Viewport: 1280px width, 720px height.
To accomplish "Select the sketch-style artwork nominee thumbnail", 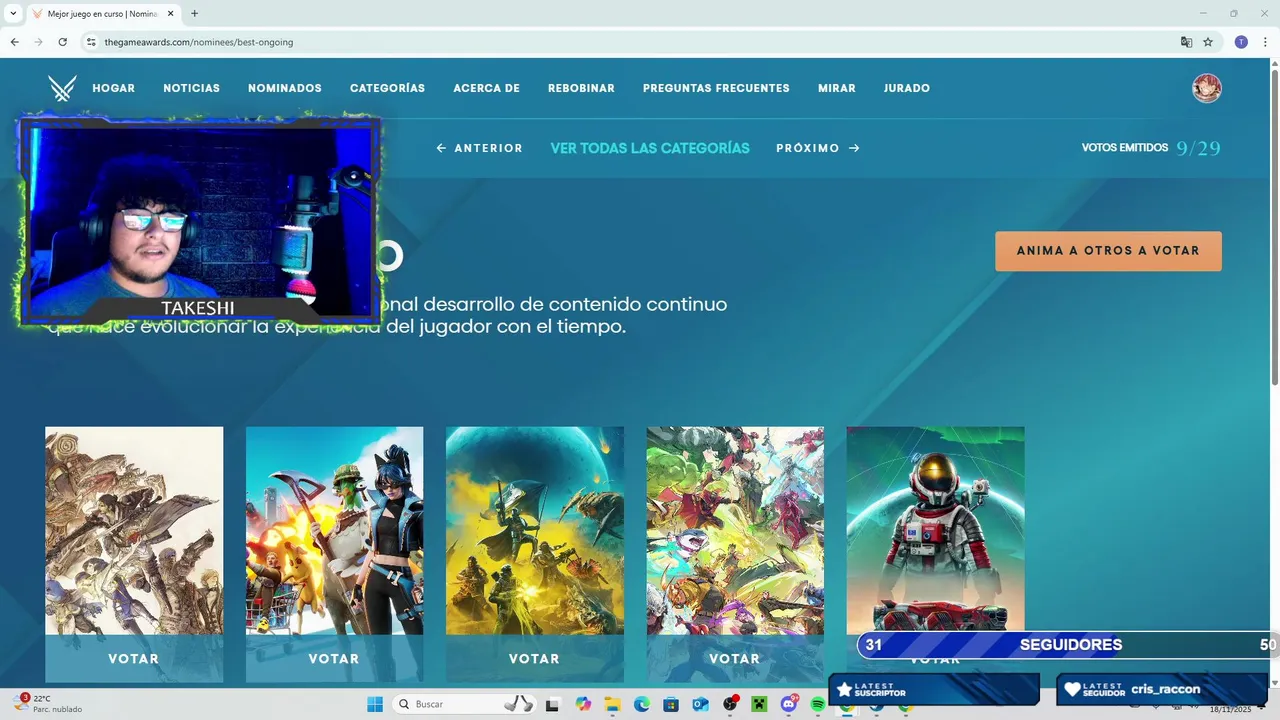I will click(x=134, y=531).
